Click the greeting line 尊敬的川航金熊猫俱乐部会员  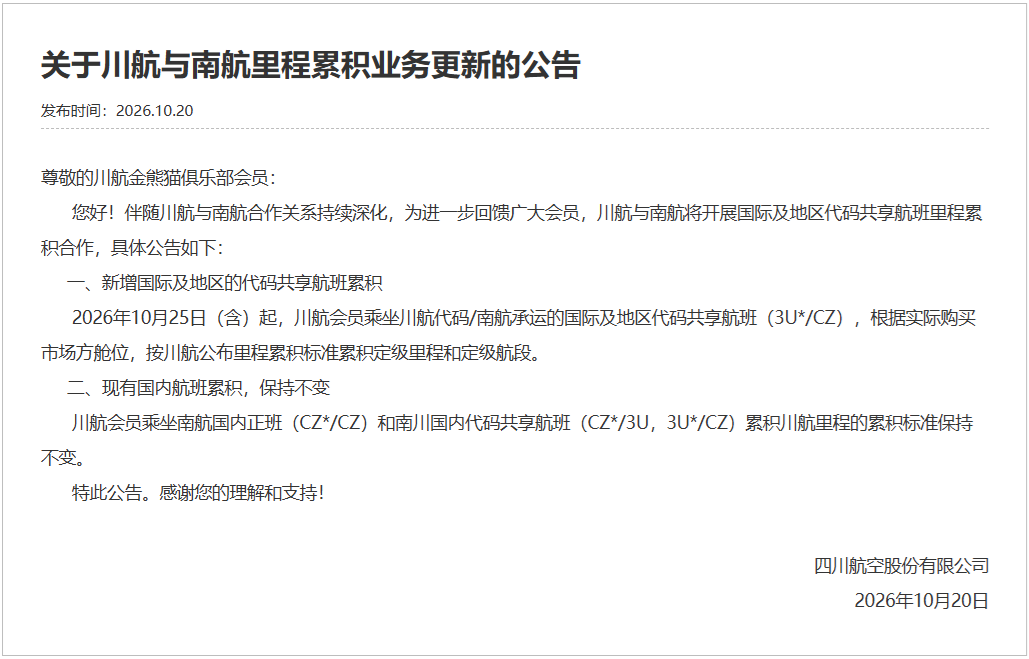[159, 178]
